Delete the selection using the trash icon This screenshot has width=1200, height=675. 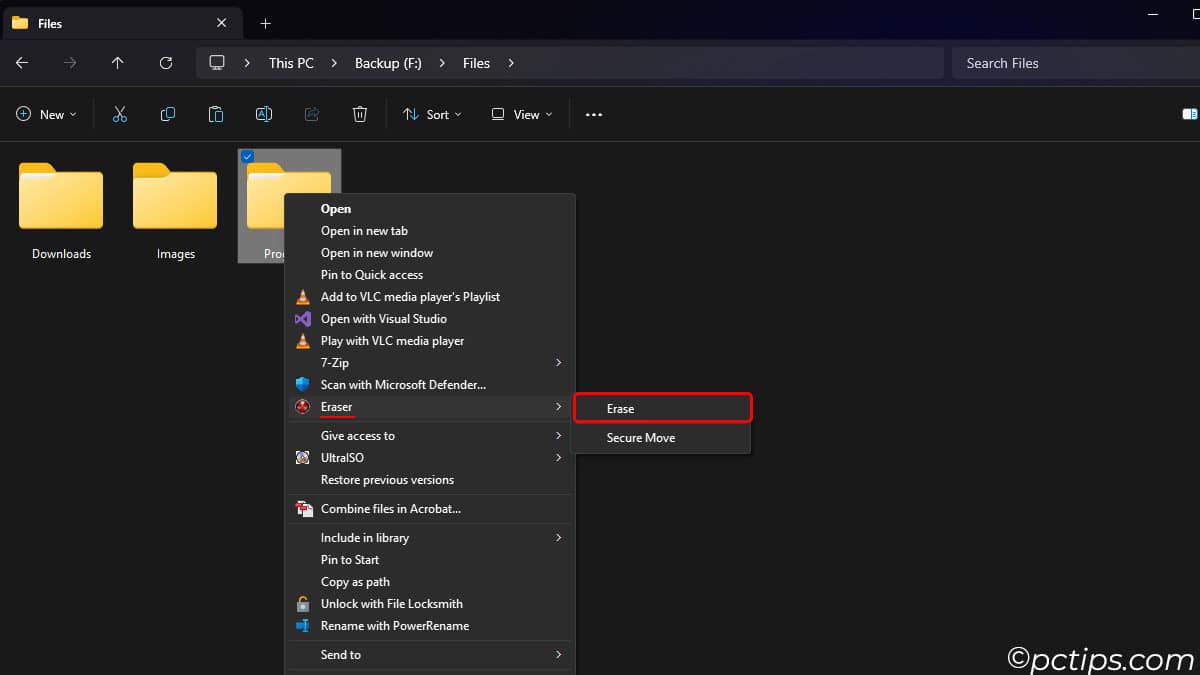tap(360, 114)
